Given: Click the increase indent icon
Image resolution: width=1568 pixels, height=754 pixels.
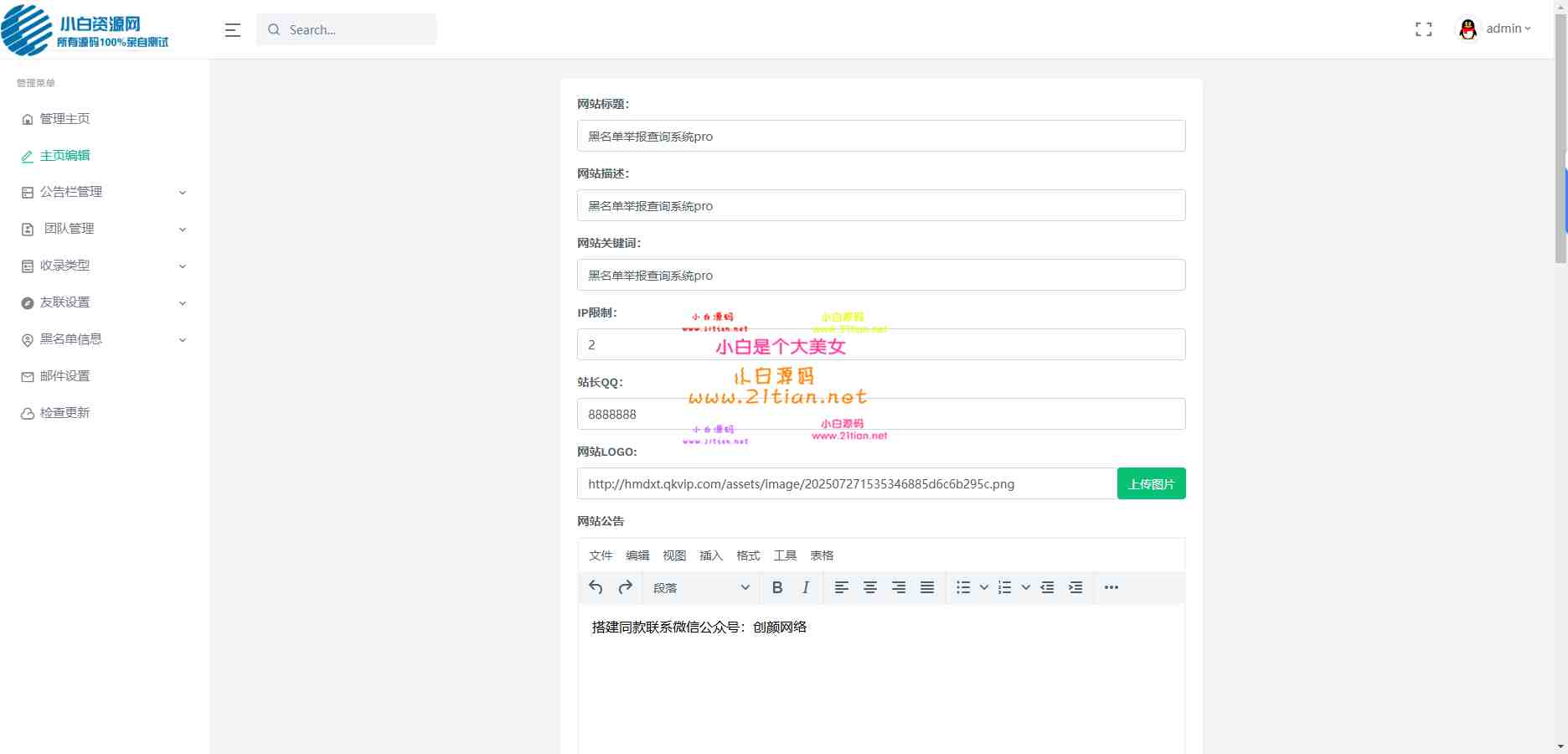Looking at the screenshot, I should [1075, 587].
